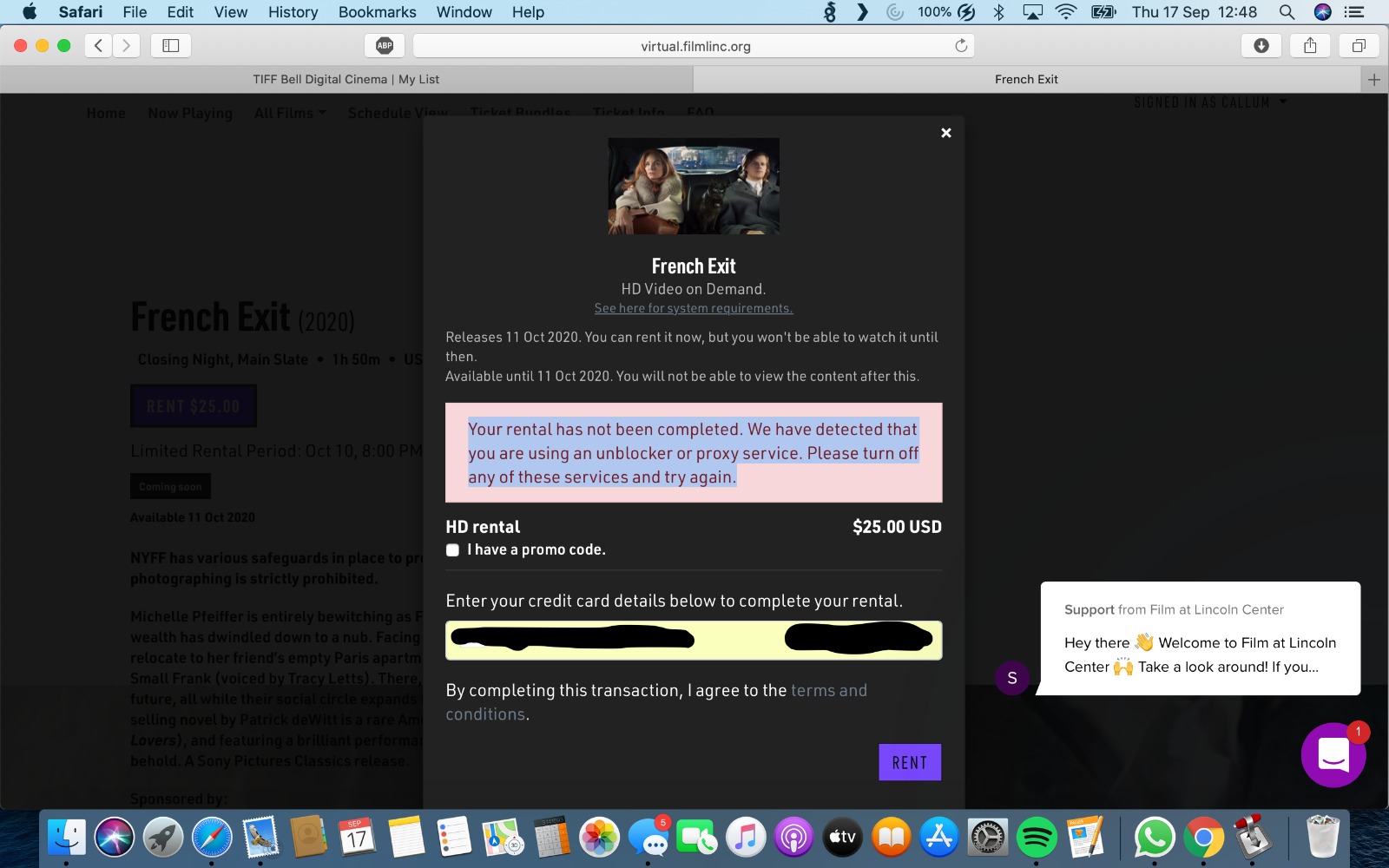Show all tabs overview

pyautogui.click(x=1359, y=46)
